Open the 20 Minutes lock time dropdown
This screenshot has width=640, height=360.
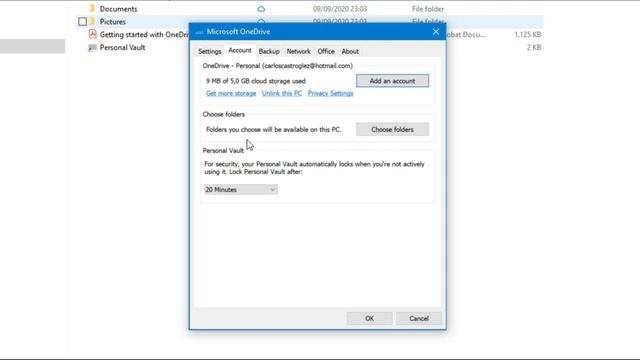[x=241, y=189]
